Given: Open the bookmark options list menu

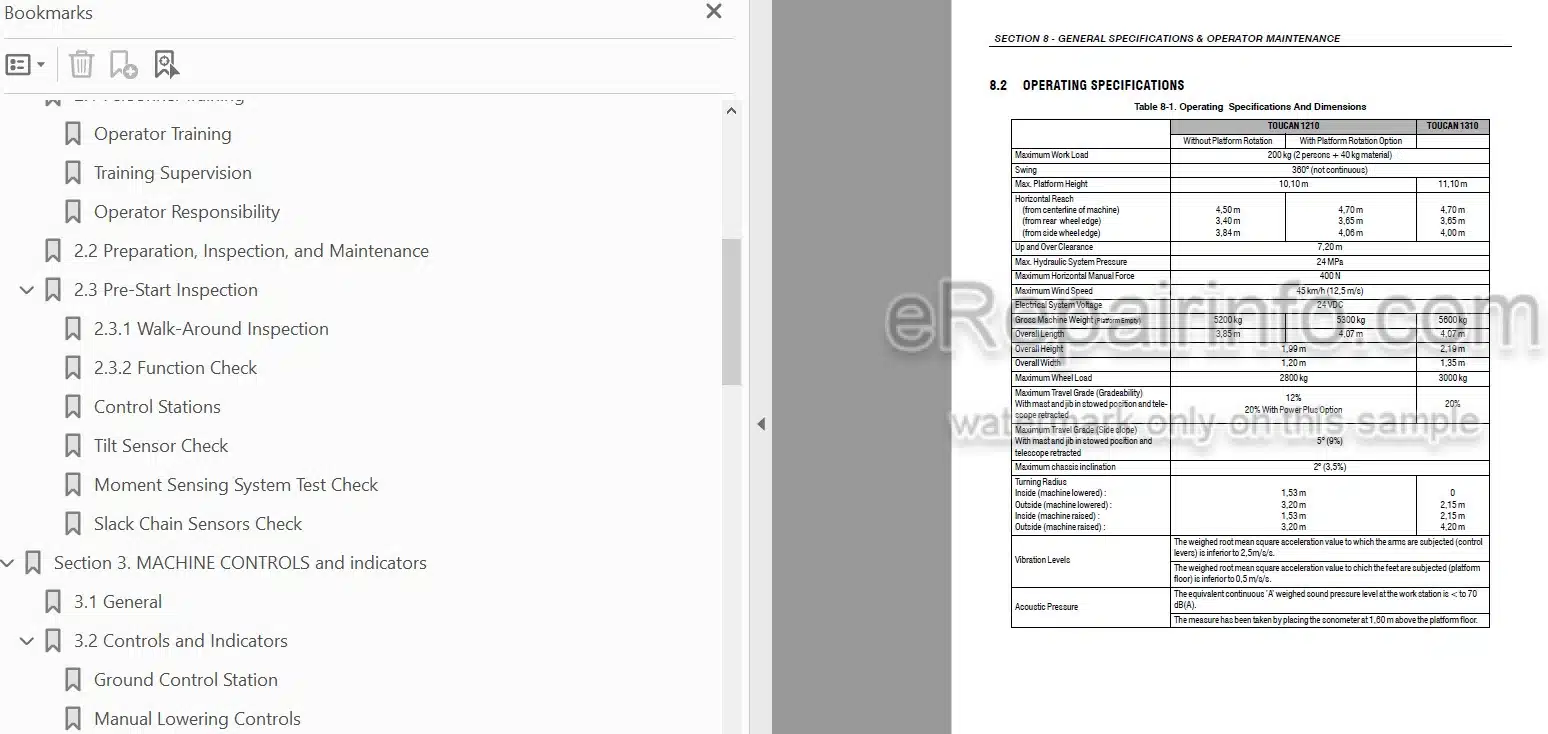Looking at the screenshot, I should (x=25, y=65).
